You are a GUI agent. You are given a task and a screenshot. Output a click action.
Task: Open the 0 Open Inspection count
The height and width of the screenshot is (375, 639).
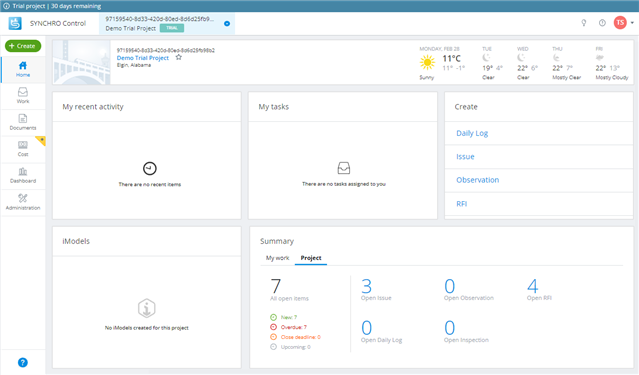pos(450,328)
